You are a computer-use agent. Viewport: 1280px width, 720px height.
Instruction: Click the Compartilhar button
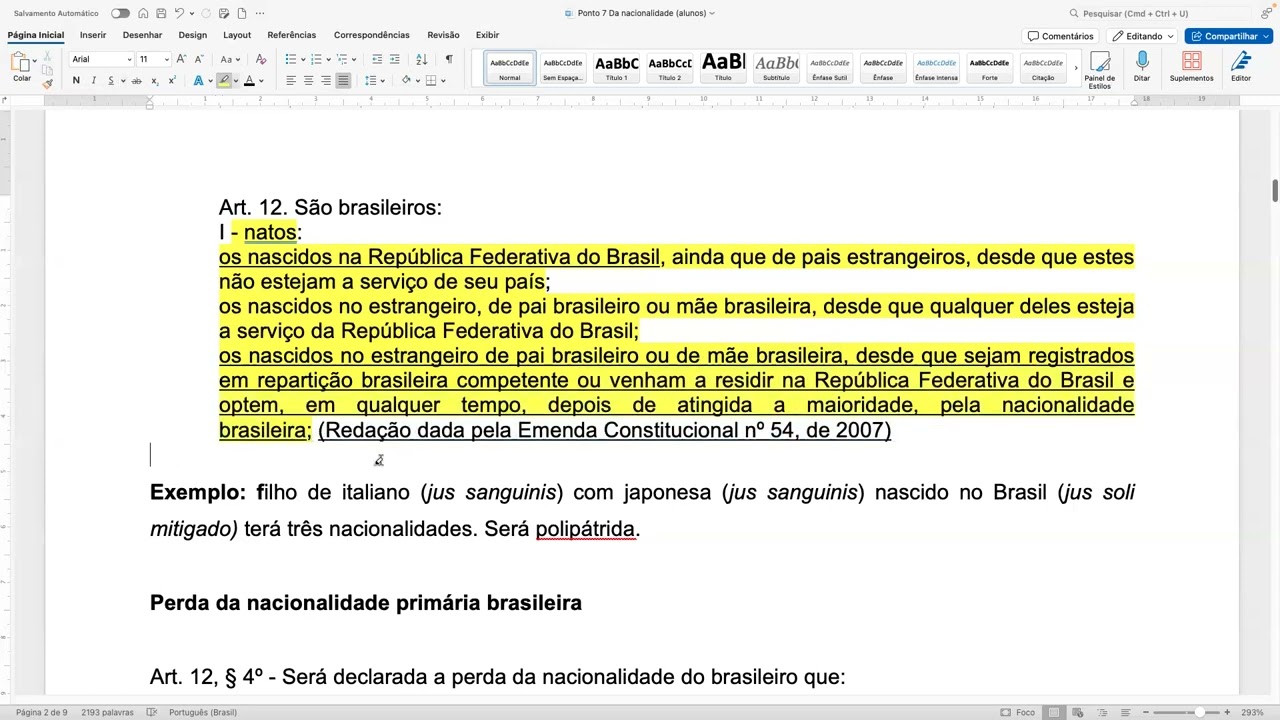(x=1228, y=36)
